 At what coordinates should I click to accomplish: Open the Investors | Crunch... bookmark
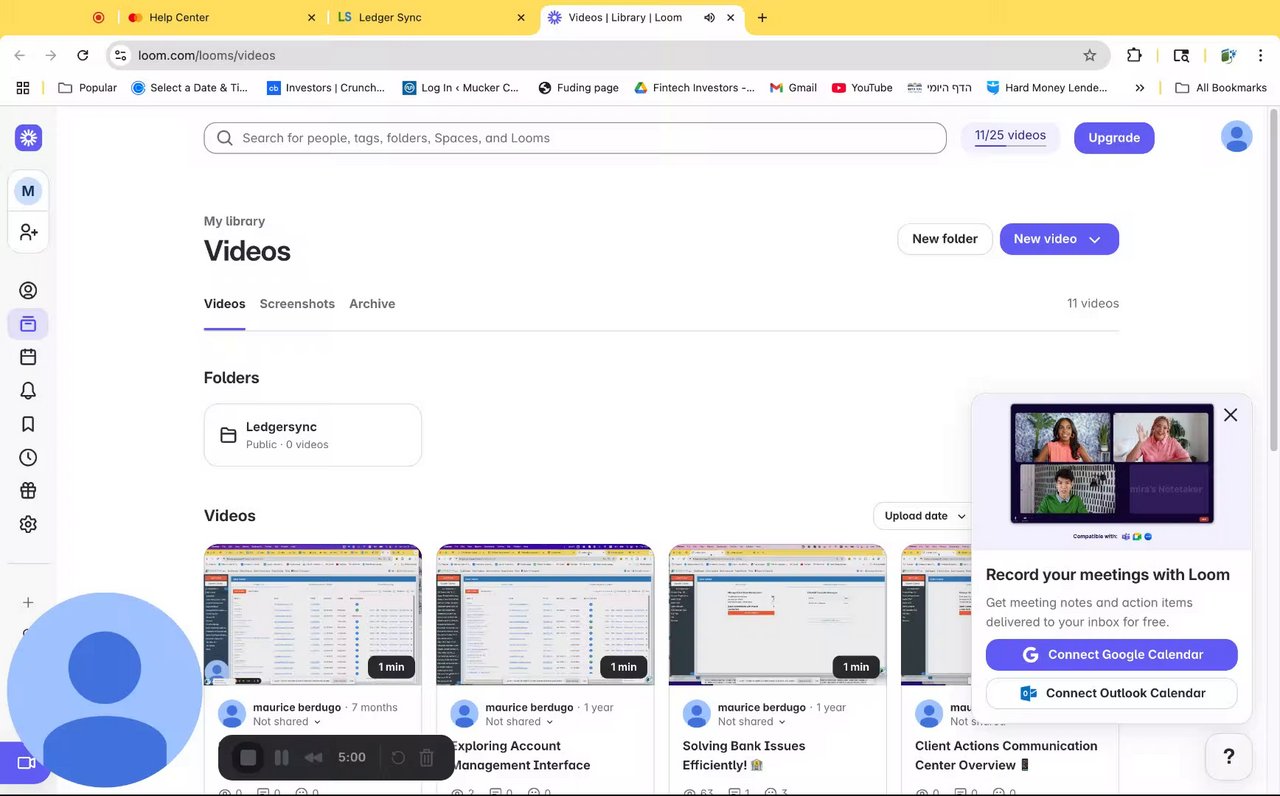point(326,88)
